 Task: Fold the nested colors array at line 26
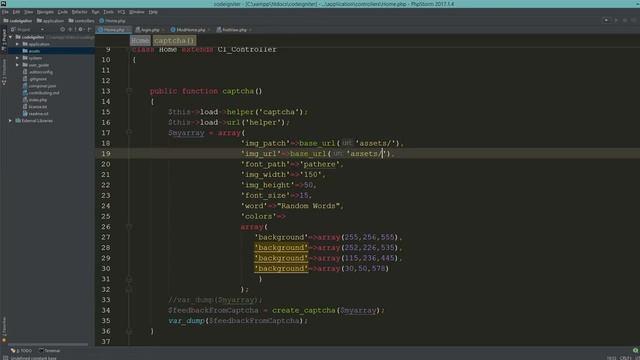(x=129, y=227)
